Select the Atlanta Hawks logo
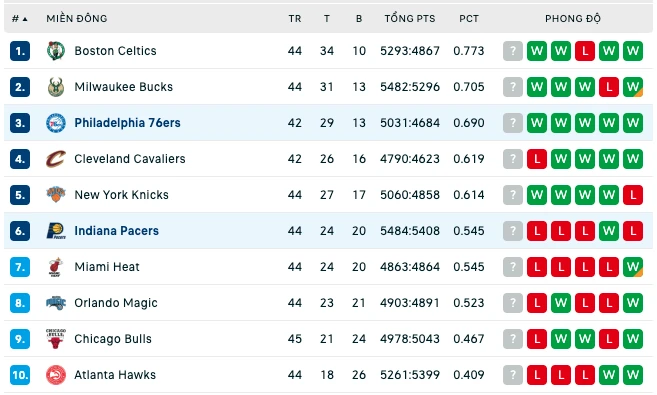The height and width of the screenshot is (395, 657). (56, 375)
